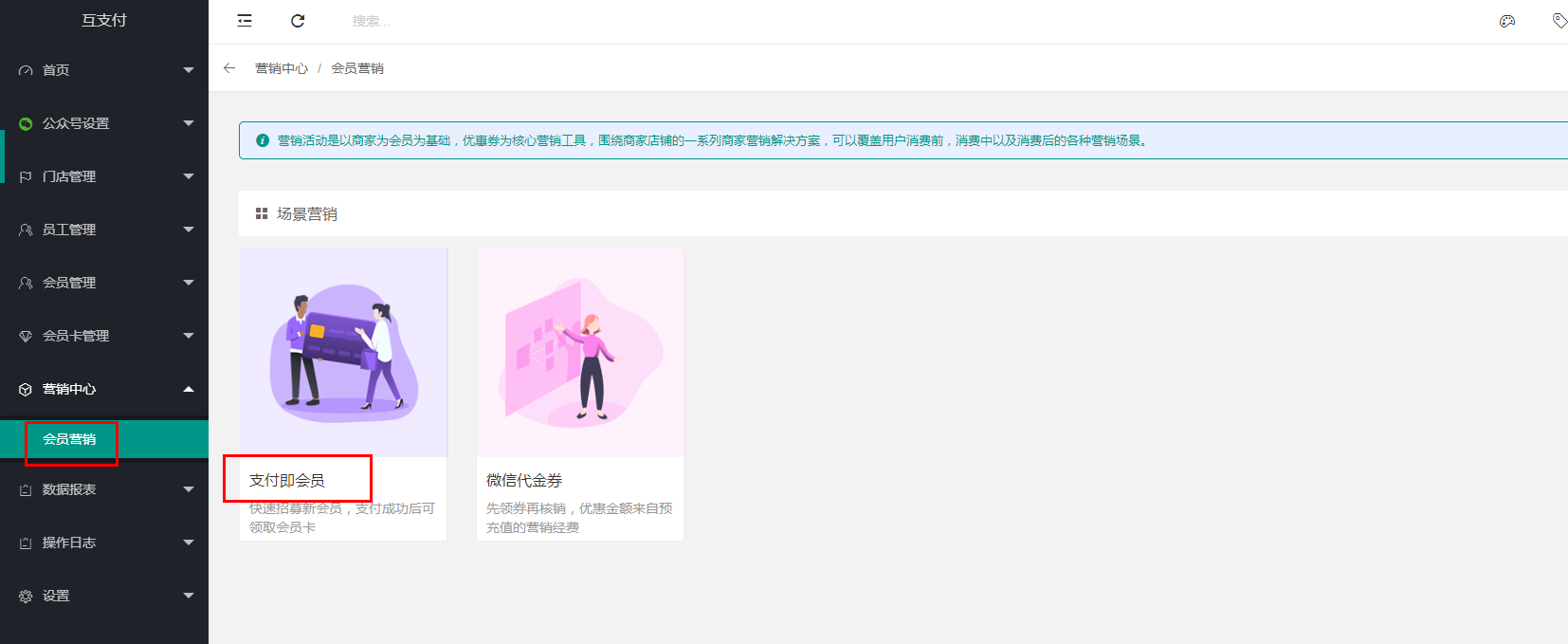This screenshot has height=644, width=1568.
Task: Focus the 搜索 search field
Action: [x=372, y=21]
